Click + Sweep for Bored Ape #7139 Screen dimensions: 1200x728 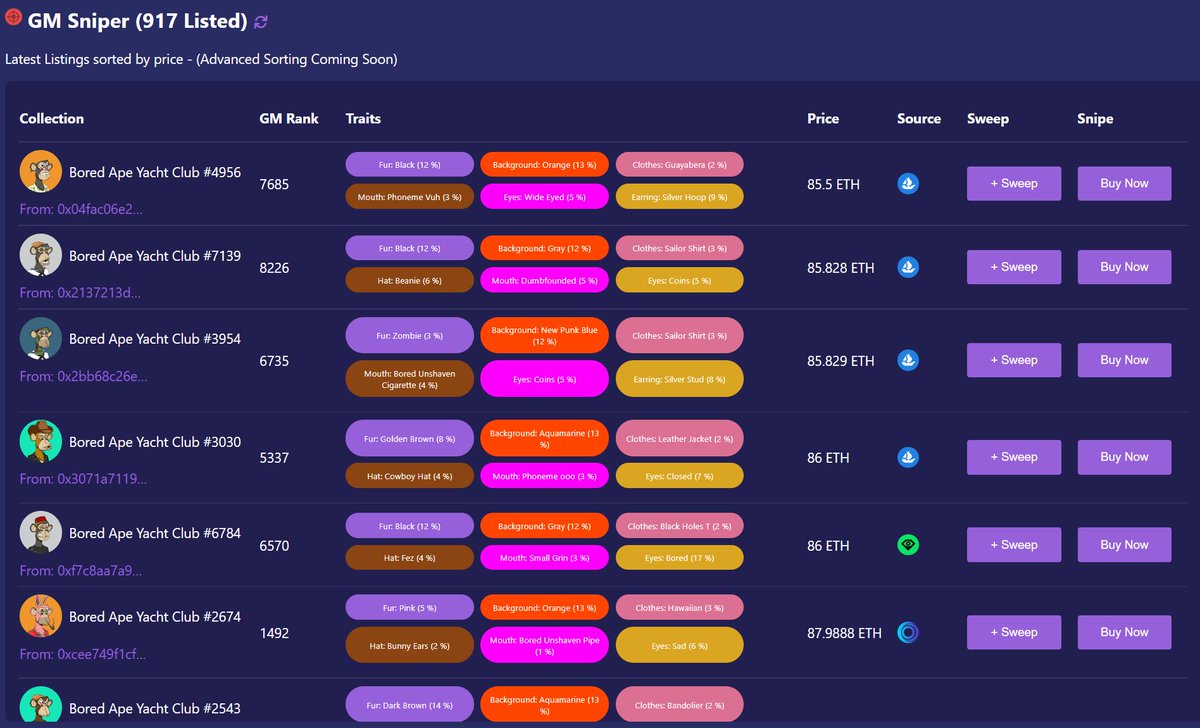[x=1014, y=267]
